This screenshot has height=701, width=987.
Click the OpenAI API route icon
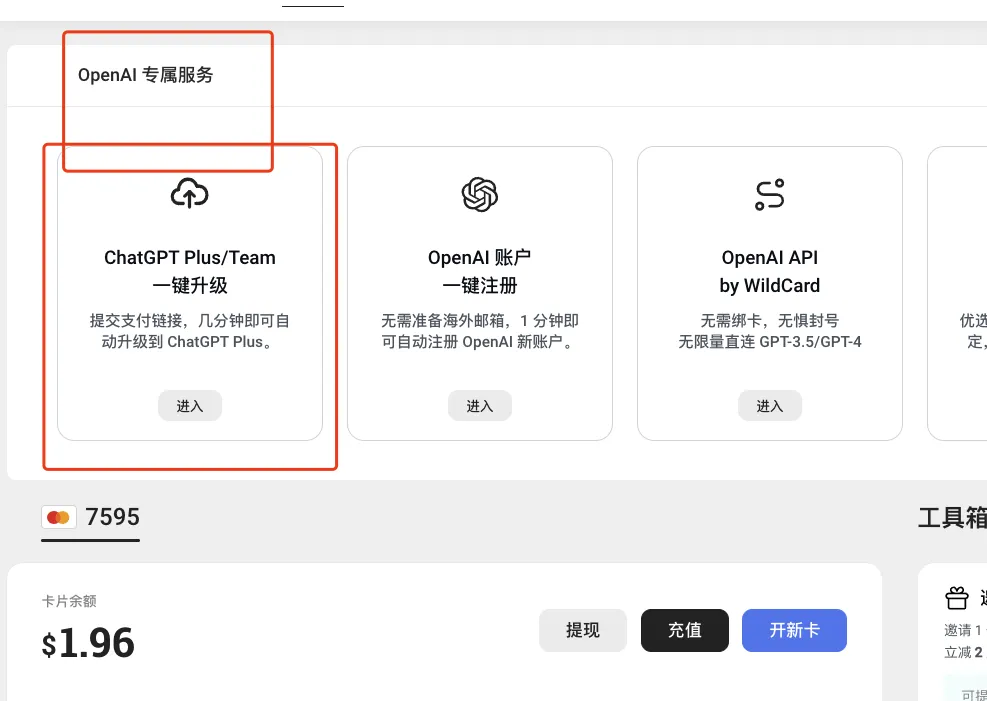769,194
